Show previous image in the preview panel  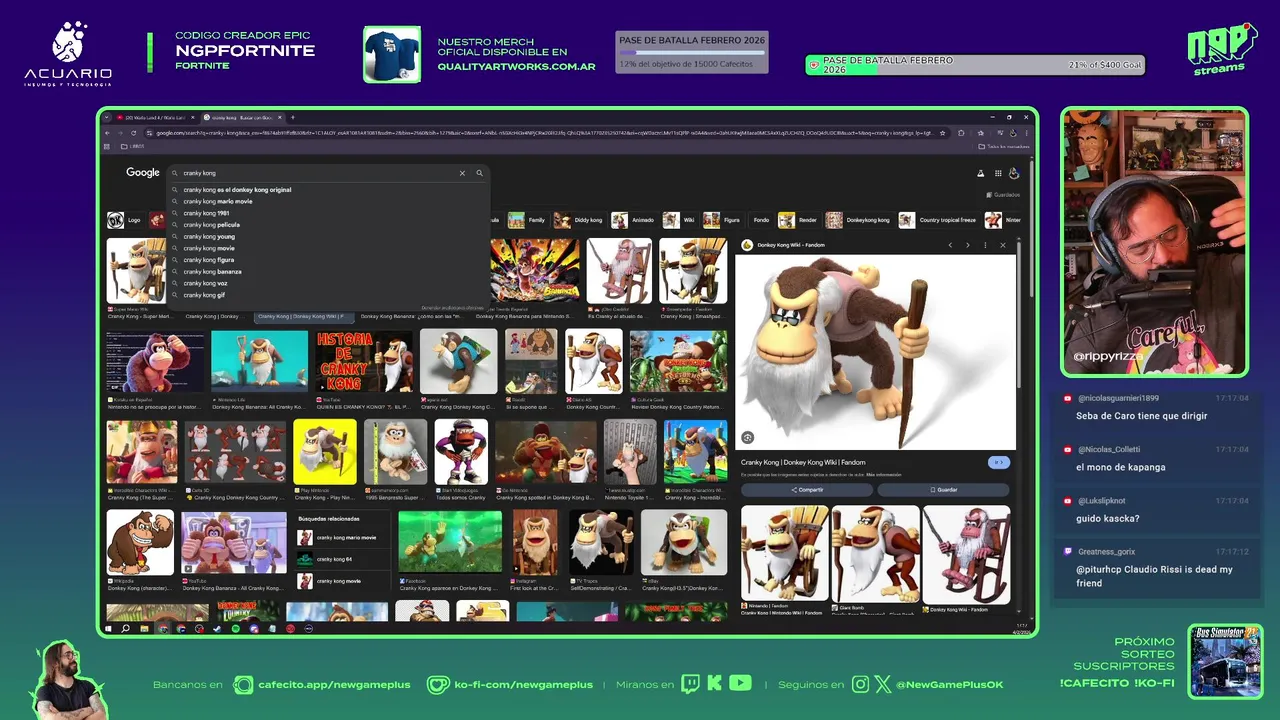point(950,245)
